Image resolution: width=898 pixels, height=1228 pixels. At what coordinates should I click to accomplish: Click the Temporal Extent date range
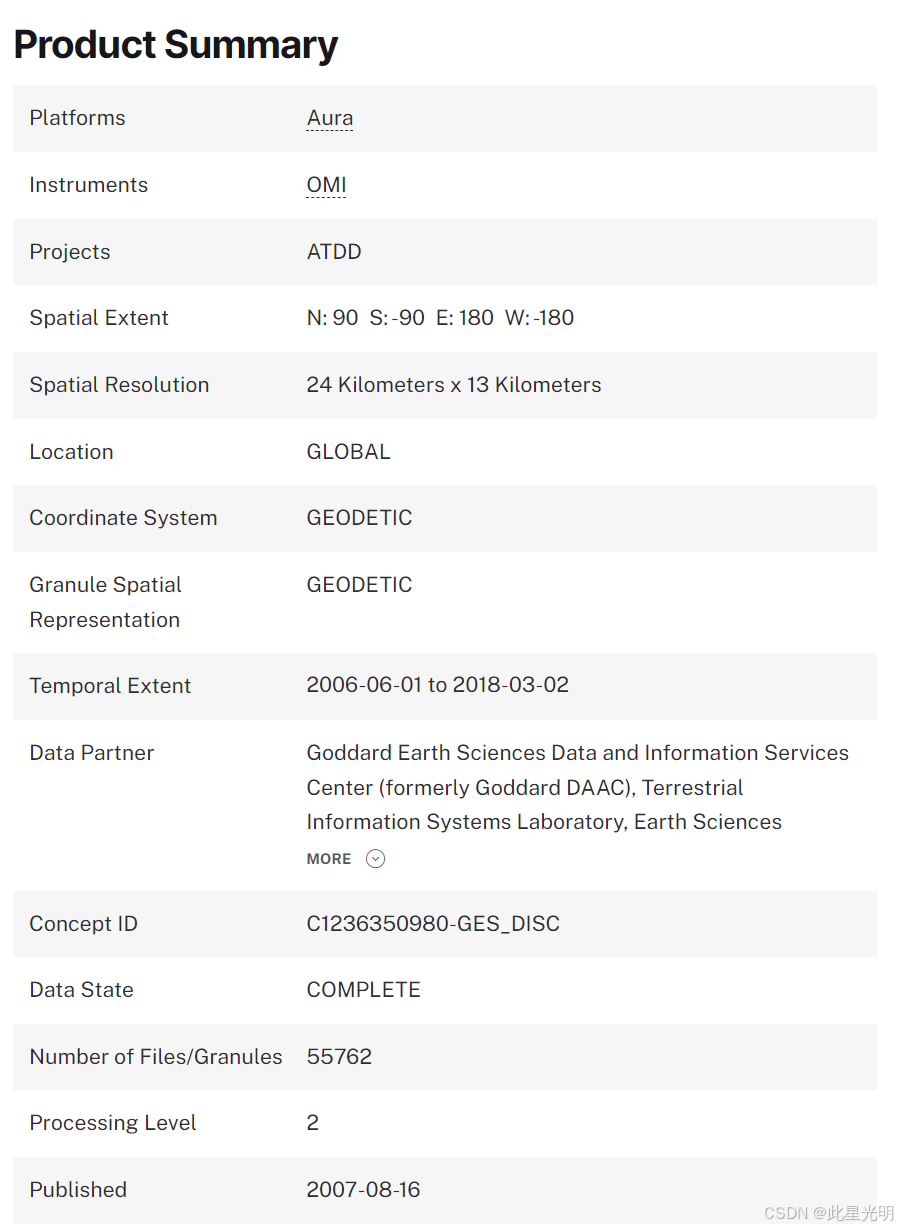pyautogui.click(x=438, y=685)
